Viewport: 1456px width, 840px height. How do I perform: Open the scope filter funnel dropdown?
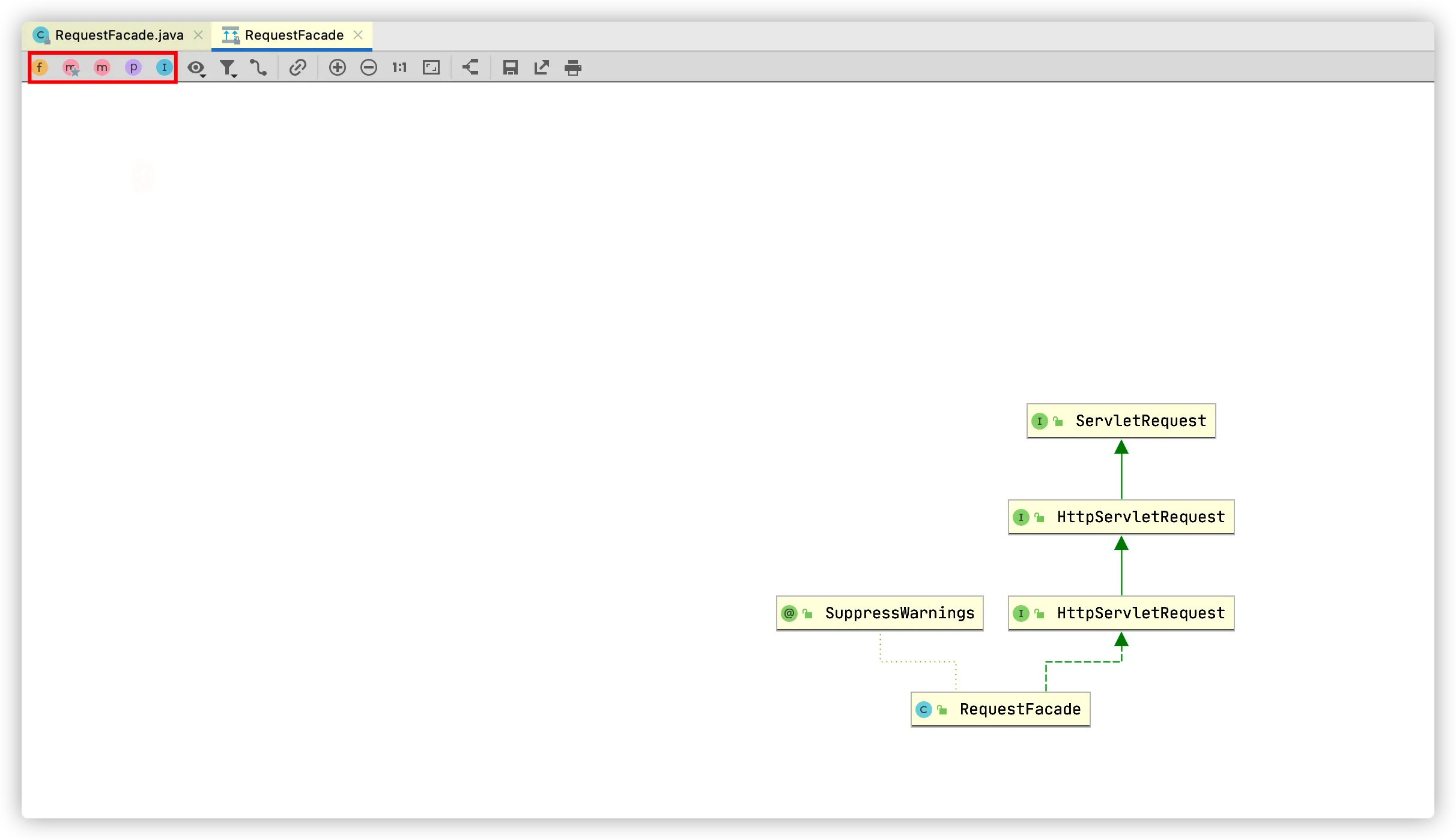(x=228, y=68)
